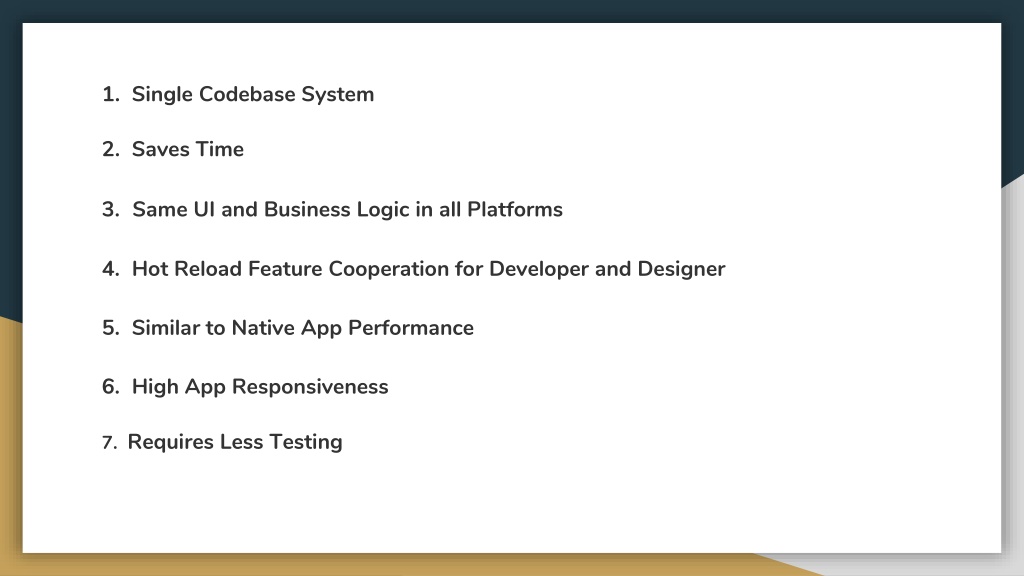
Task: Click the line starting "Hot Reload Feature Cooperation"
Action: tap(428, 269)
